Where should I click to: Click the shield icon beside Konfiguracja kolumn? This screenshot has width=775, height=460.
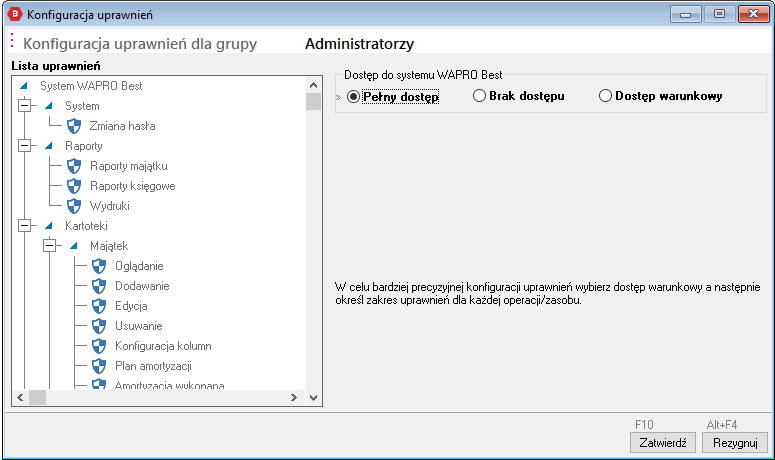[99, 346]
